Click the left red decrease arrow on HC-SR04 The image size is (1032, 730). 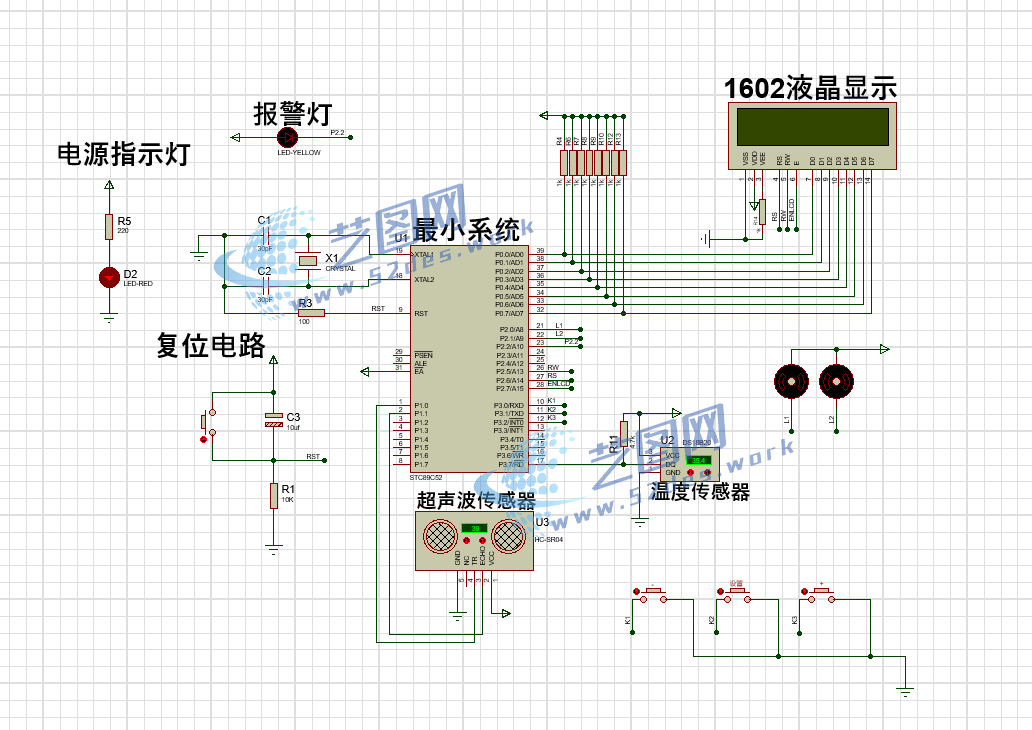coord(466,540)
